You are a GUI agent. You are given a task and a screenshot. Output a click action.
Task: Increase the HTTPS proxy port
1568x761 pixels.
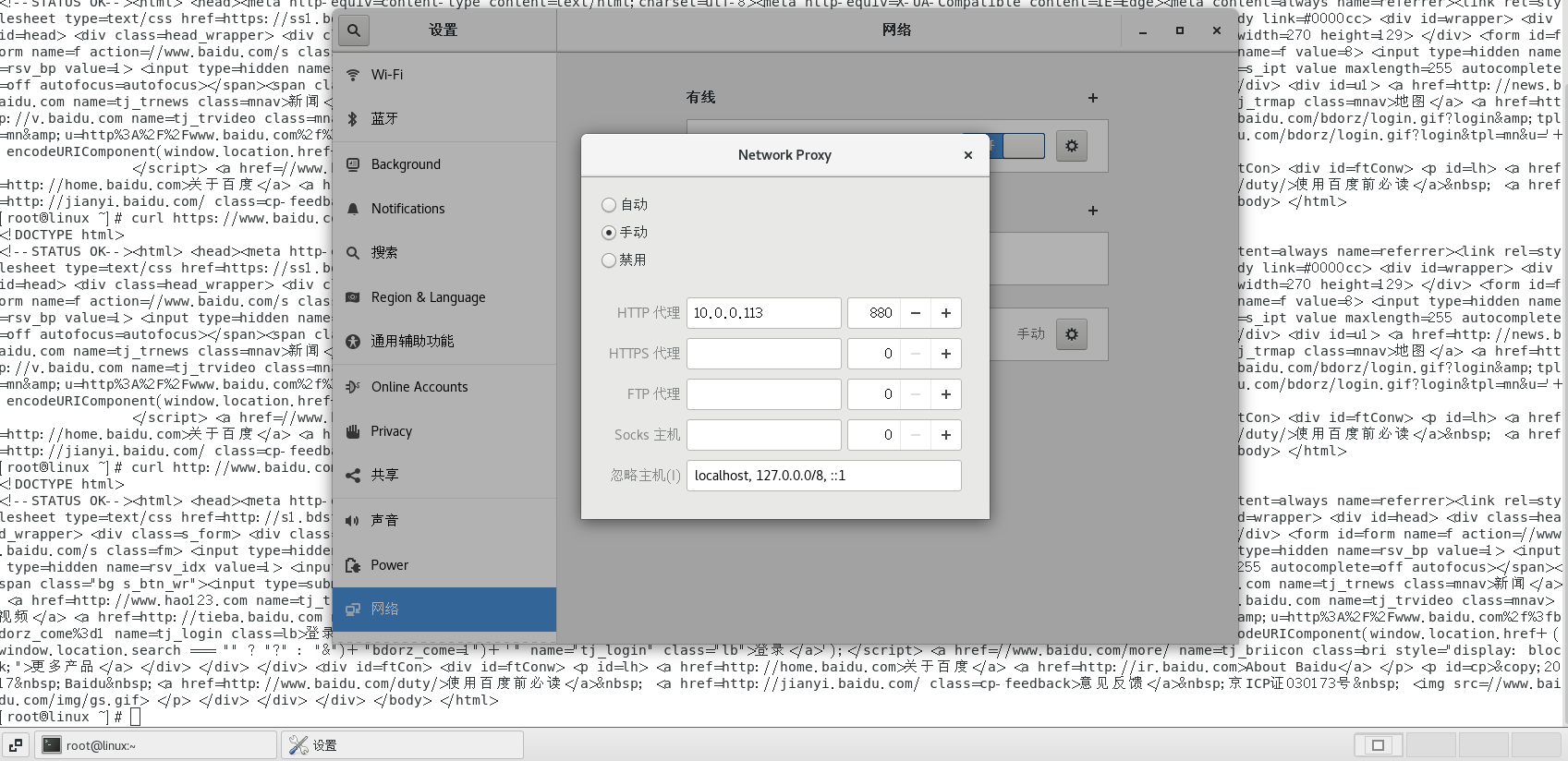(x=946, y=354)
